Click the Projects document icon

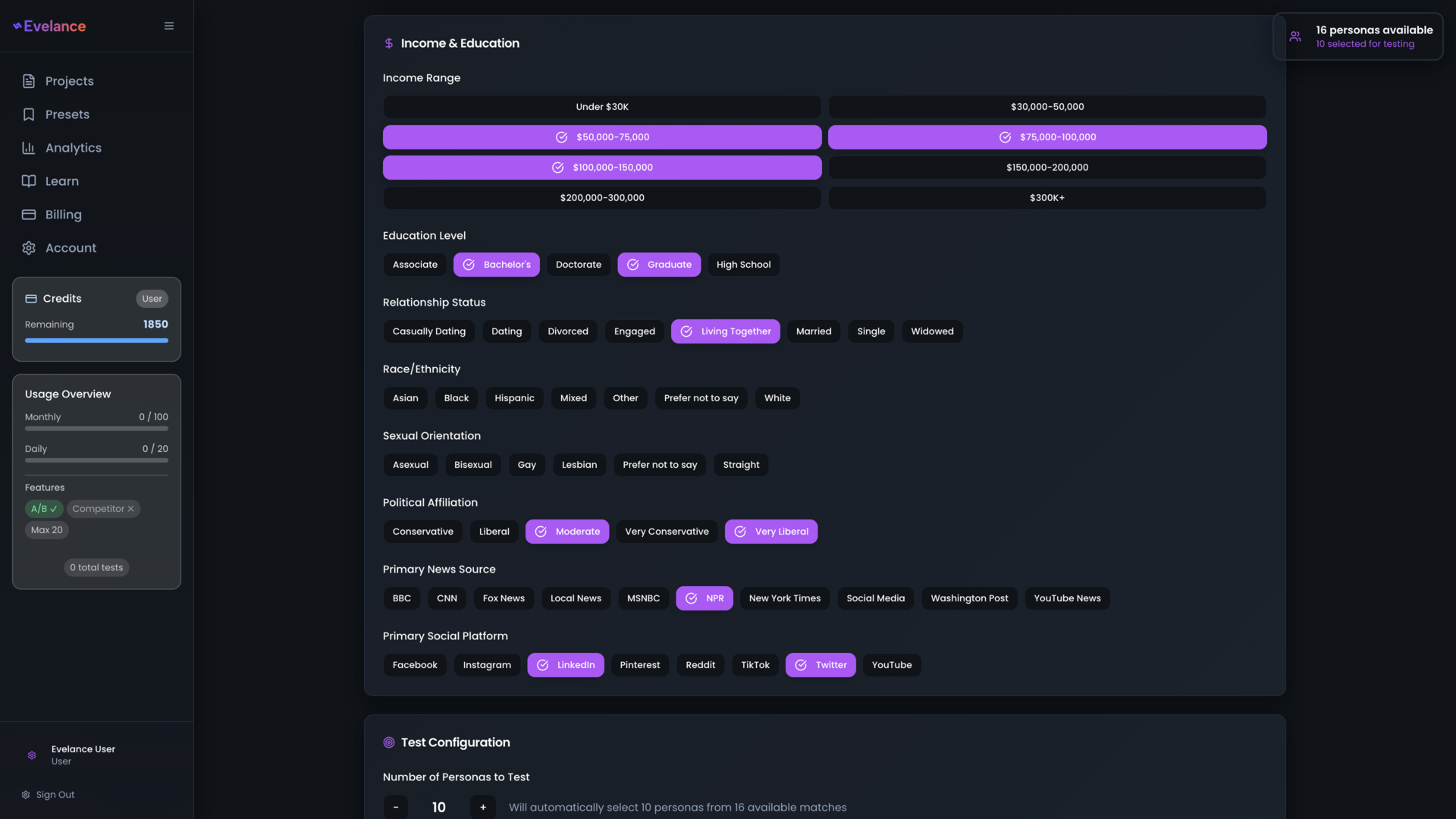click(29, 81)
